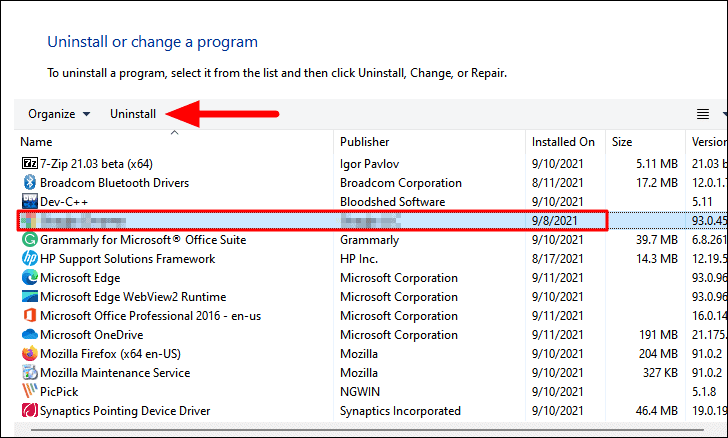The height and width of the screenshot is (438, 728).
Task: Click the Synaptics Pointing Device icon
Action: 30,410
